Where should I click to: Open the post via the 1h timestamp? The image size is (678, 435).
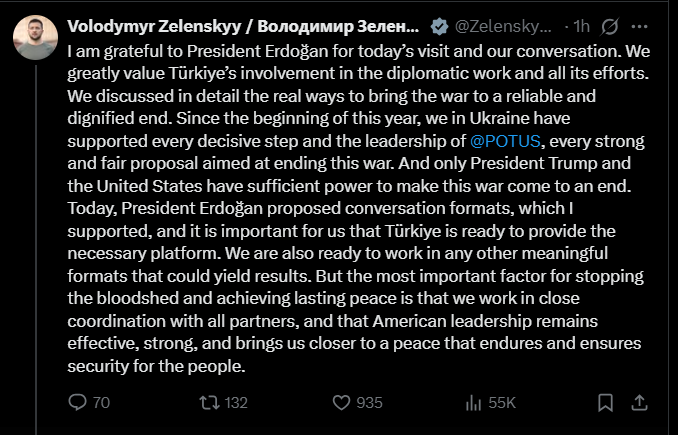point(578,24)
